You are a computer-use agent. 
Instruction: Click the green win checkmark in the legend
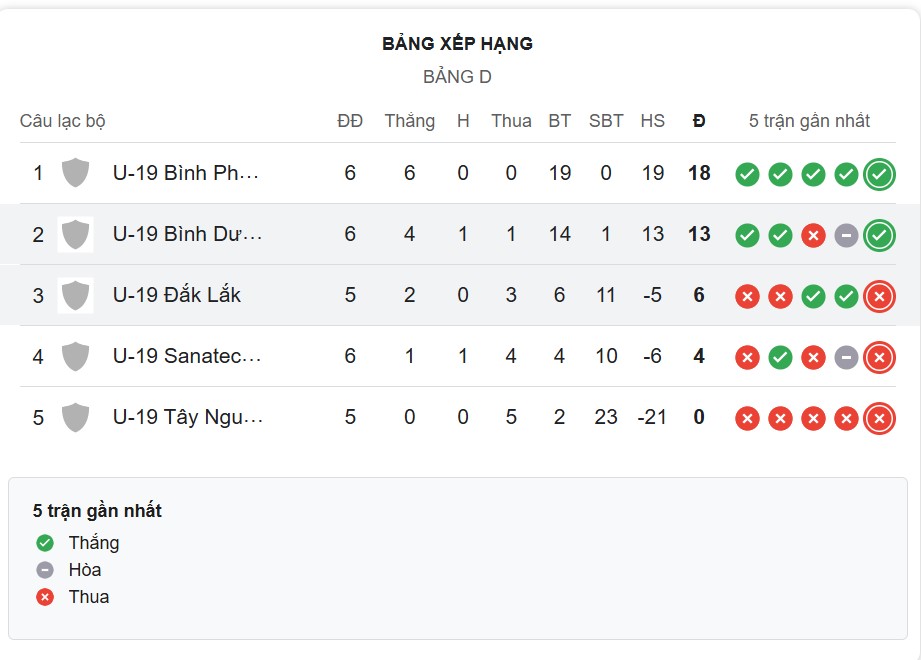click(x=43, y=543)
